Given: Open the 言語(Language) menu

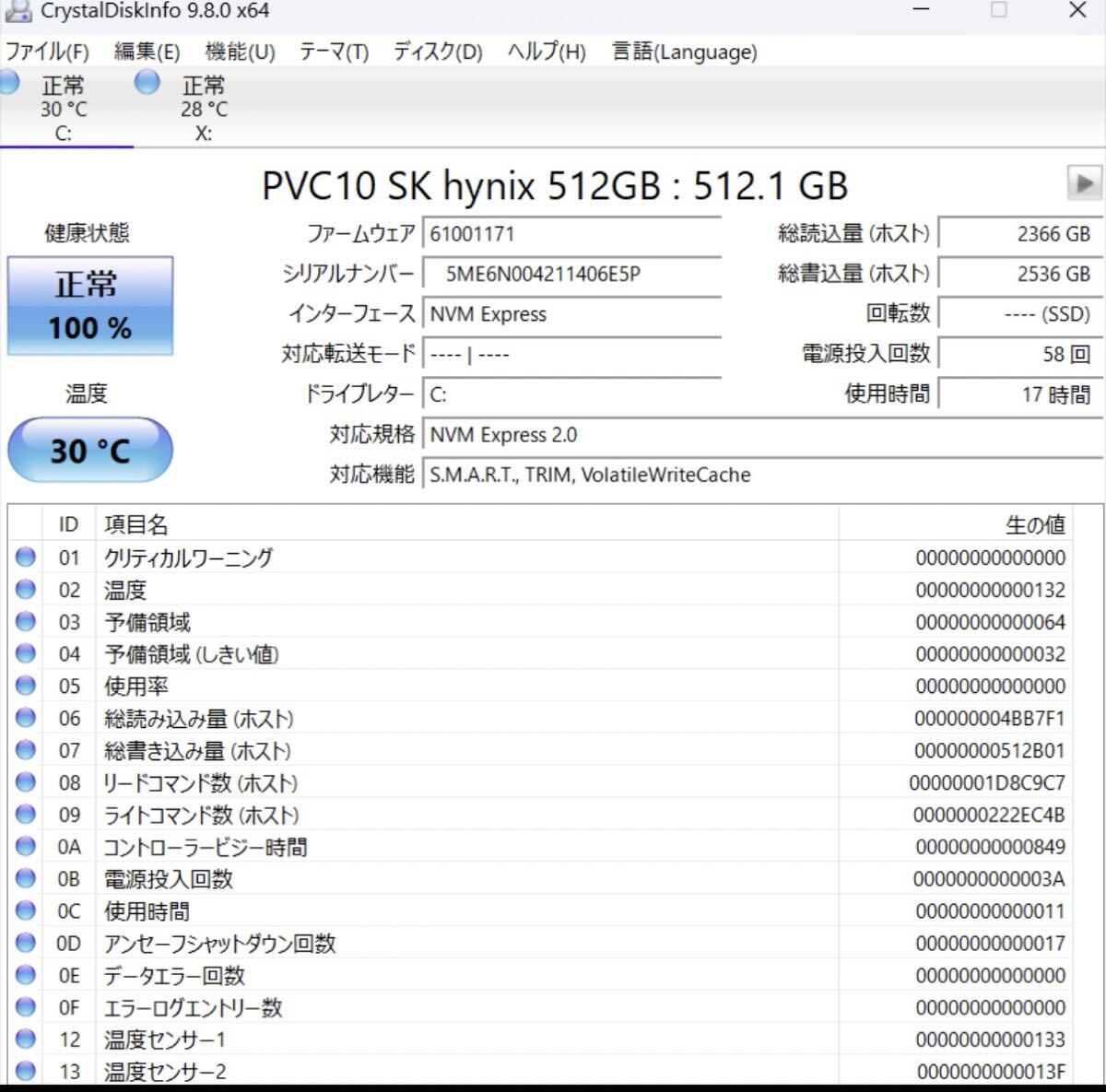Looking at the screenshot, I should coord(685,52).
